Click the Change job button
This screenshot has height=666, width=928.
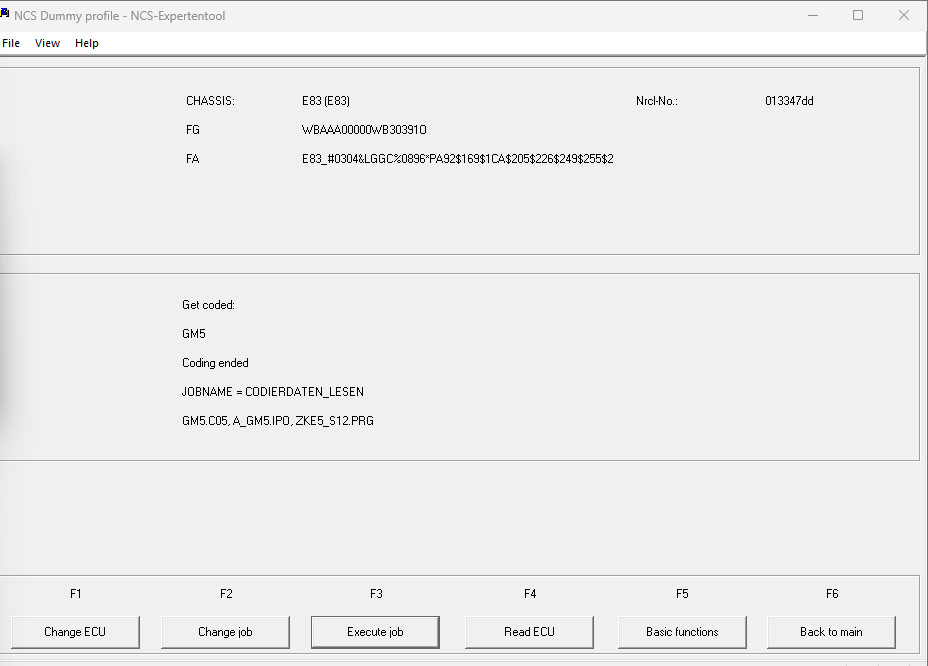pos(225,632)
